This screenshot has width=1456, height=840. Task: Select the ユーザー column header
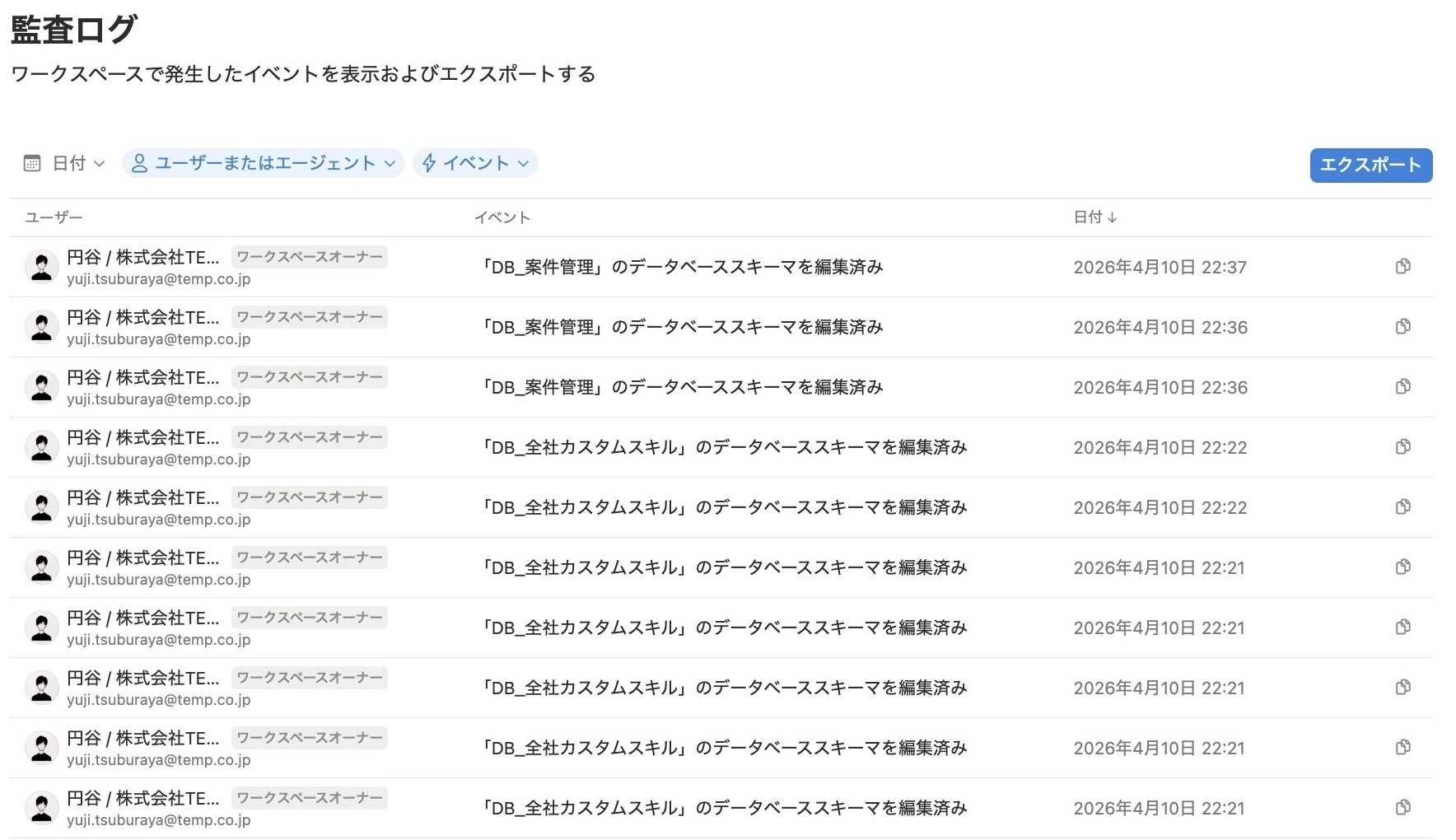(54, 217)
